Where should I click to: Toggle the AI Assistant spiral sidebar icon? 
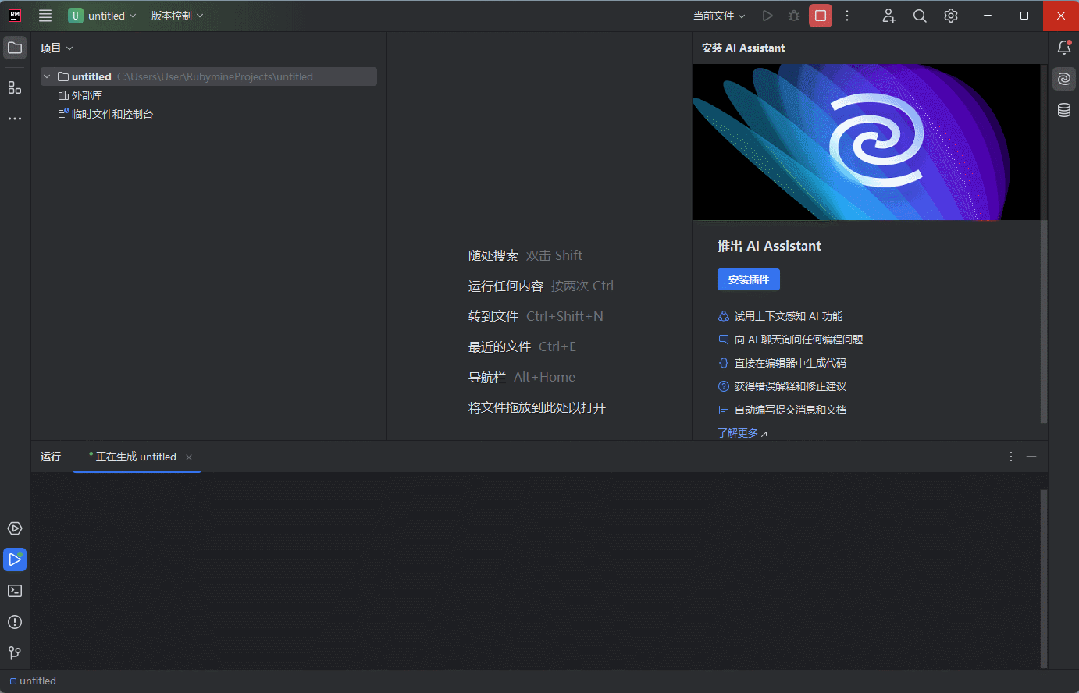pyautogui.click(x=1064, y=78)
